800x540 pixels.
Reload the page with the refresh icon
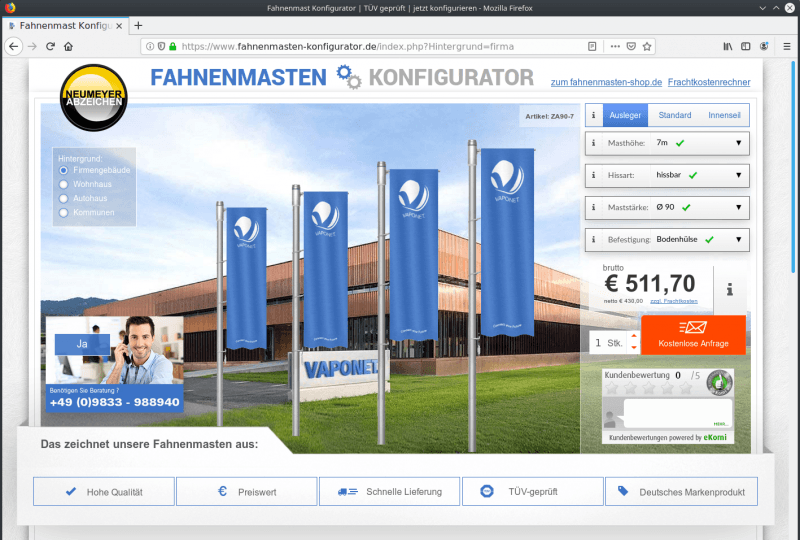pos(50,46)
